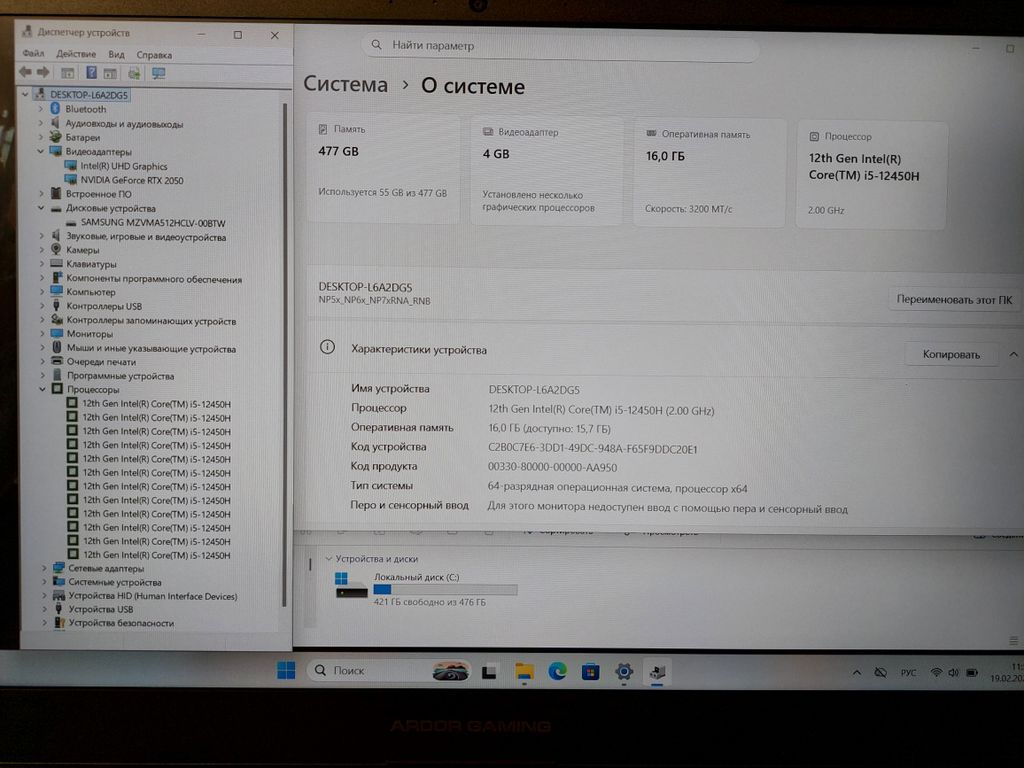This screenshot has height=768, width=1024.
Task: Expand the Сетевые адаптеры category
Action: click(44, 568)
